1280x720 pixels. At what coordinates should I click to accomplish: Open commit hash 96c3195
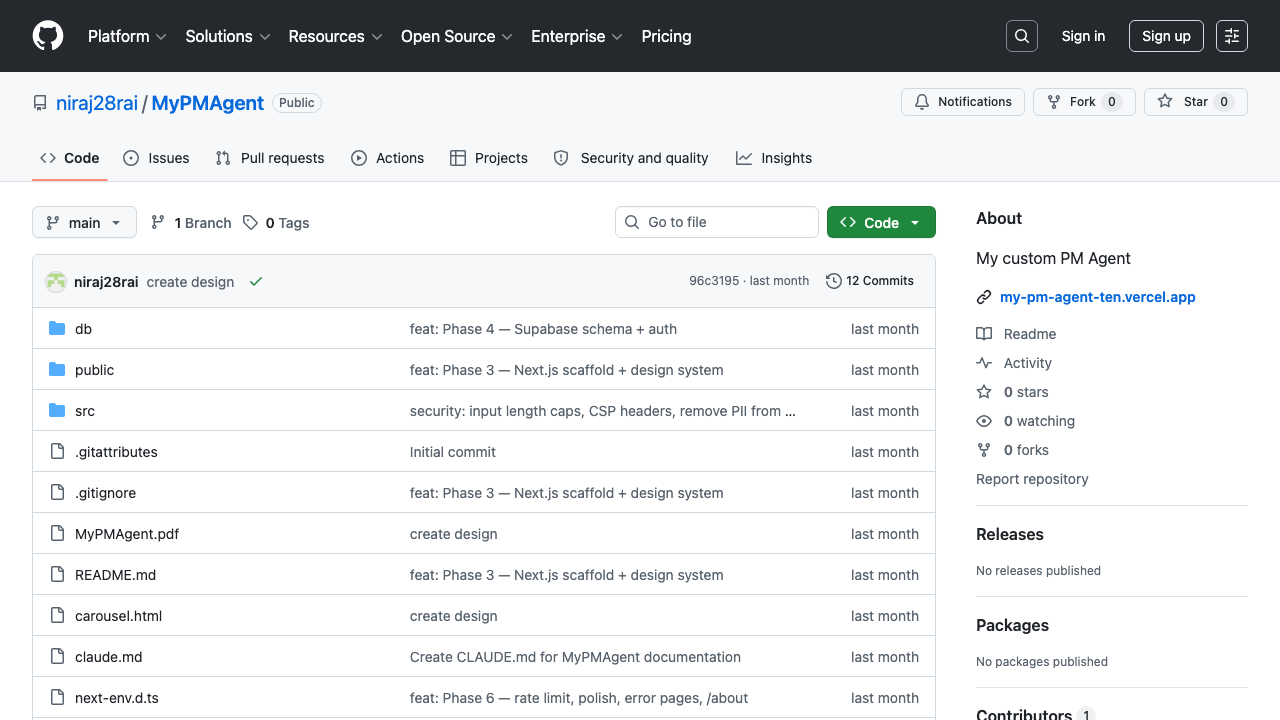point(714,281)
